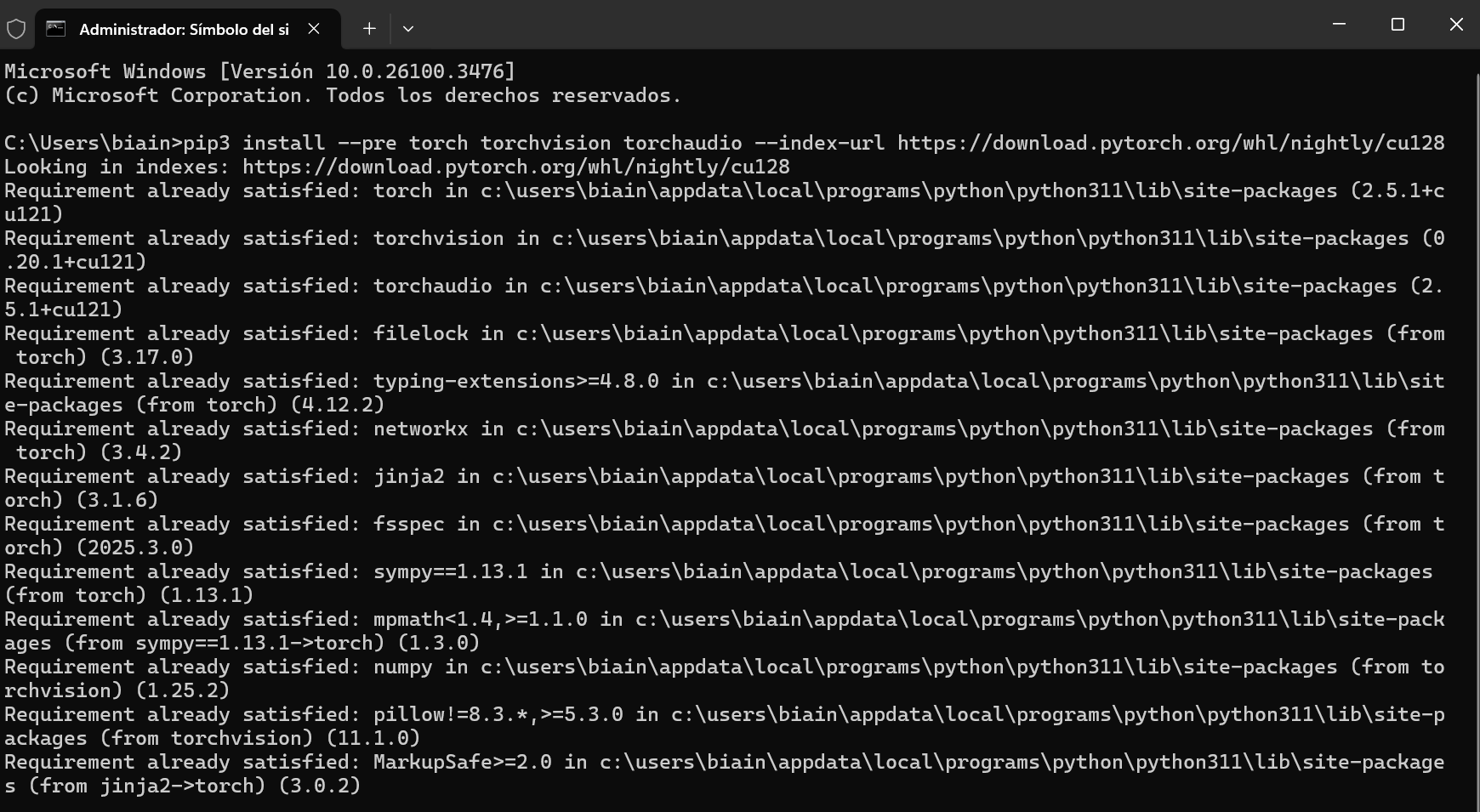Screen dimensions: 1480x812
Task: Click the "MarkupSafe>=2.0" requirement text
Action: [463, 762]
